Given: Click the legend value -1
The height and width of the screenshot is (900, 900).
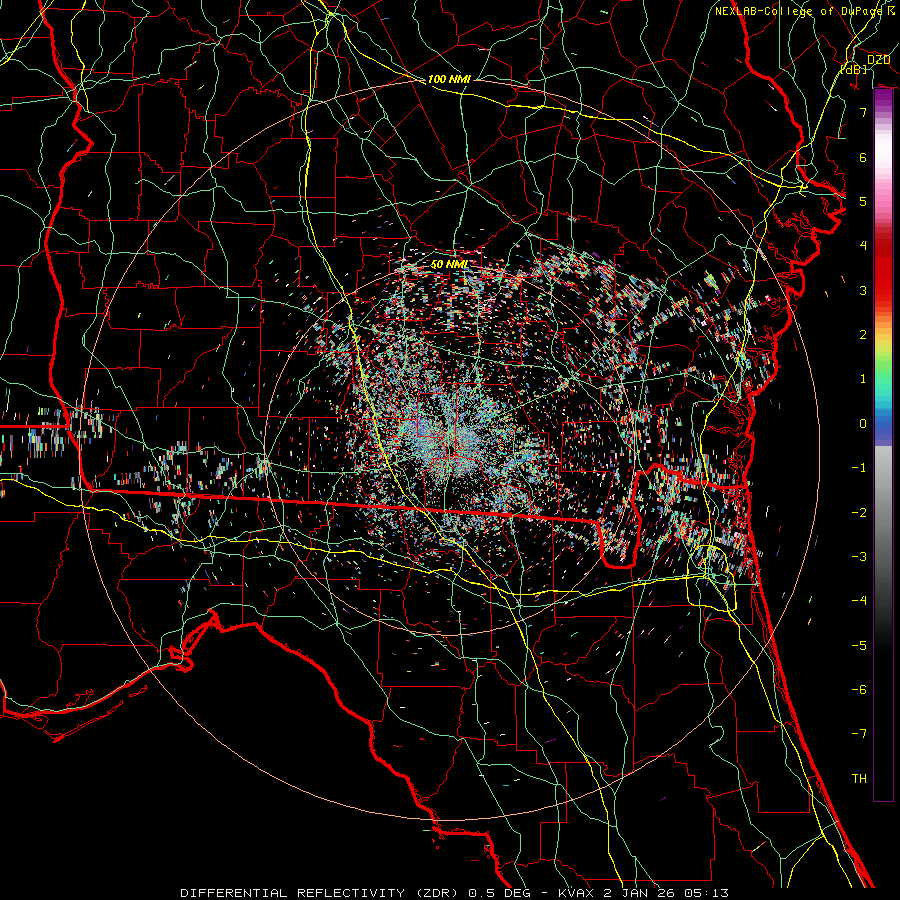Looking at the screenshot, I should click(859, 468).
